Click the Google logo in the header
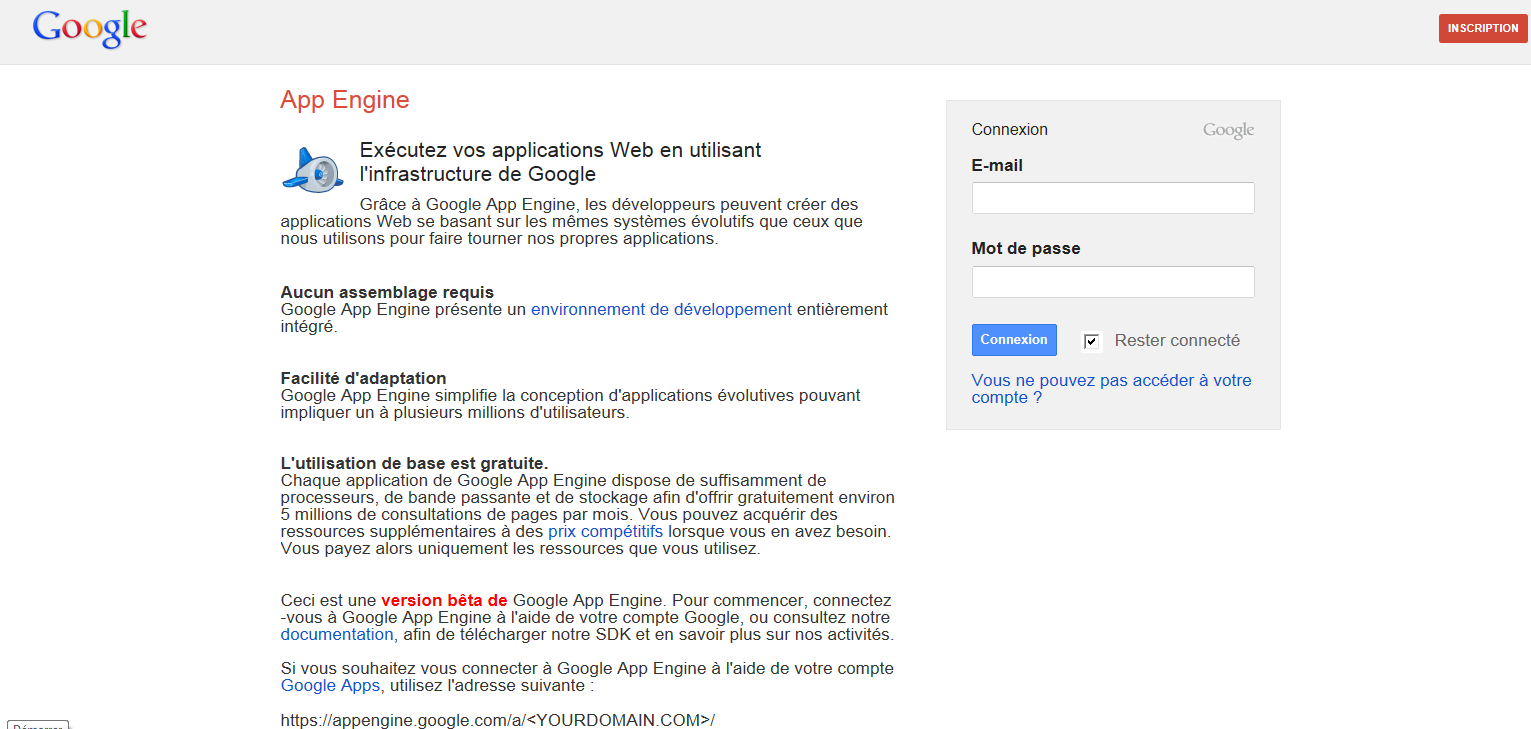Screen dimensions: 1531x729 pos(90,28)
